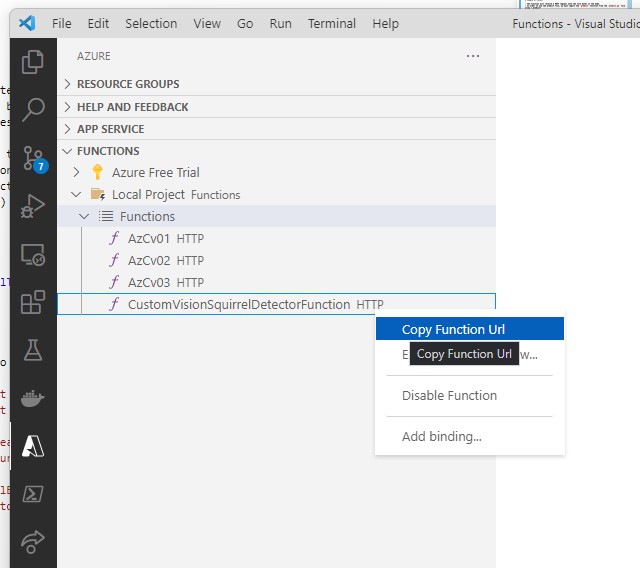Open the Explorer view in activity bar

33,62
